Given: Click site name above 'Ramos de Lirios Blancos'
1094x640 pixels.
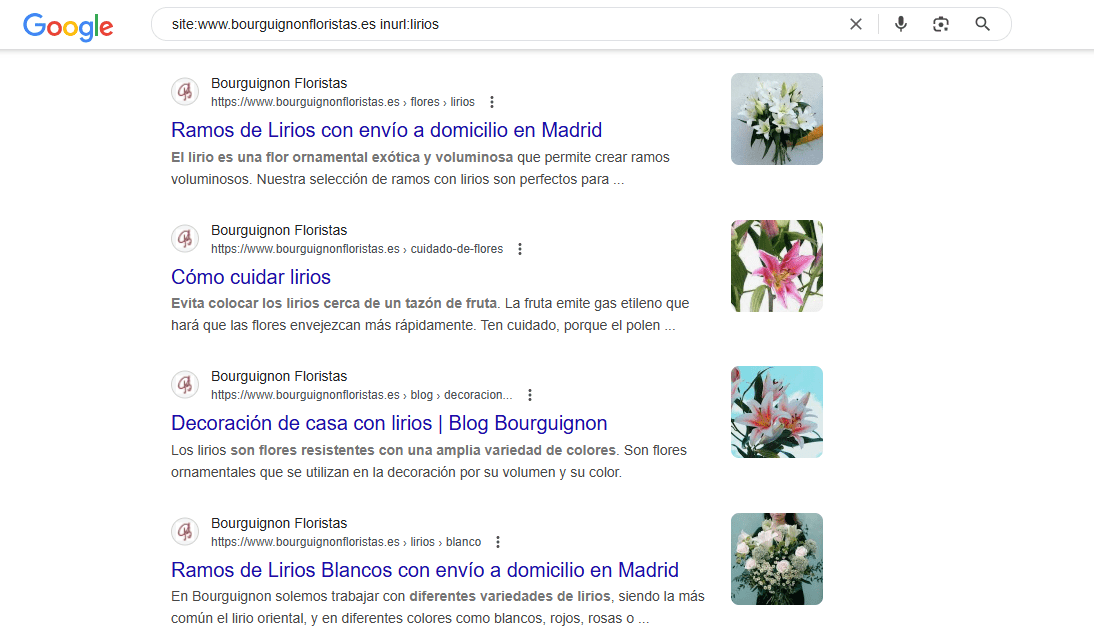Looking at the screenshot, I should coord(279,523).
